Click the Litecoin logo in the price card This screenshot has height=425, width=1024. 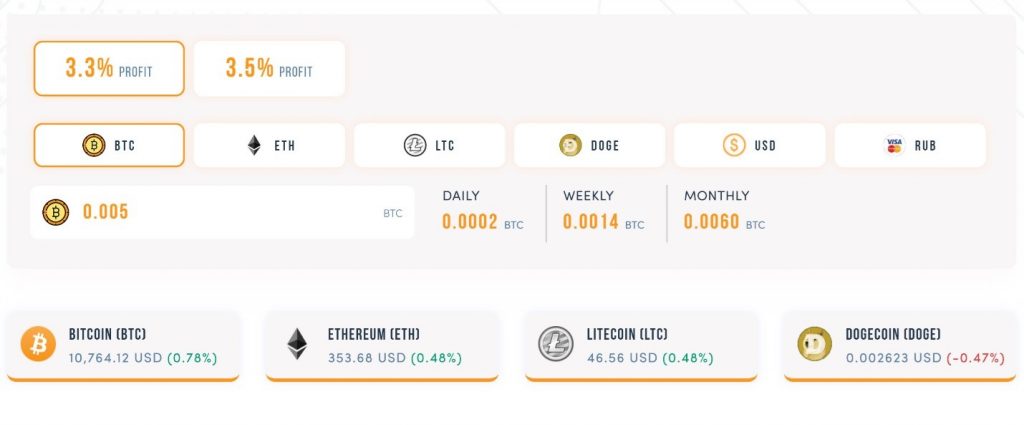(x=556, y=344)
